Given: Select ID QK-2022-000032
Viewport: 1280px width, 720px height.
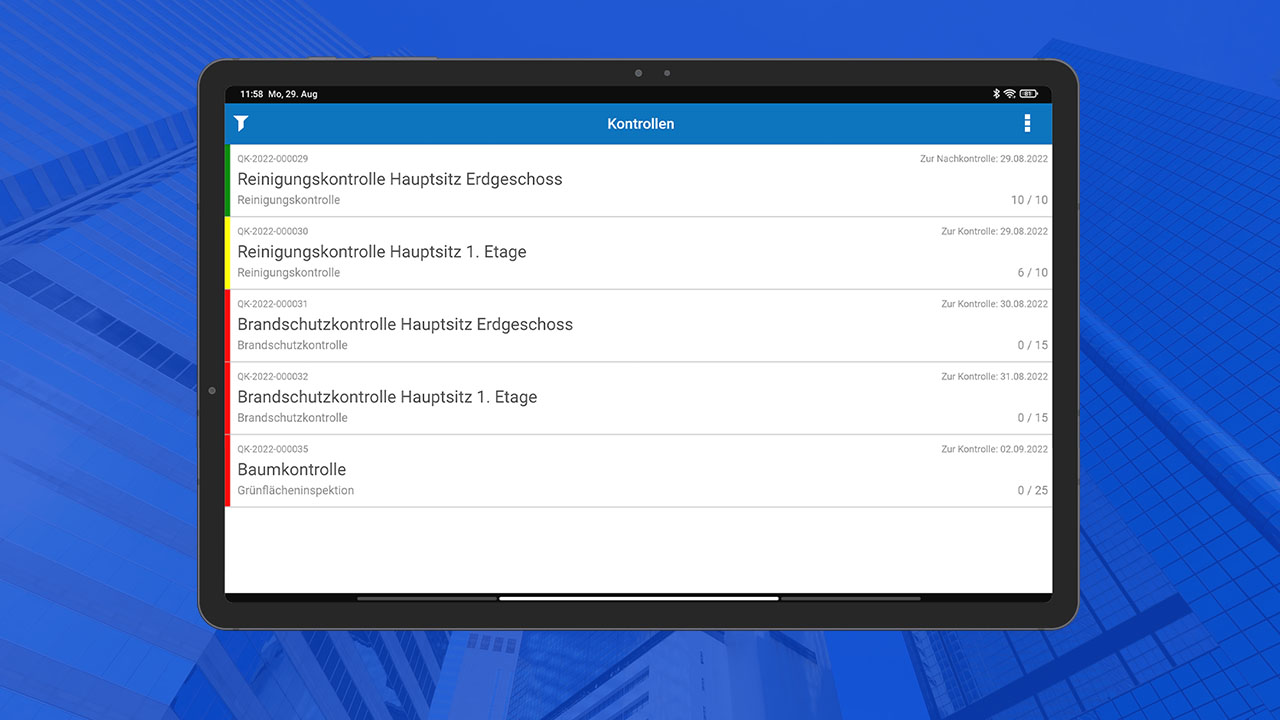Looking at the screenshot, I should click(x=272, y=377).
